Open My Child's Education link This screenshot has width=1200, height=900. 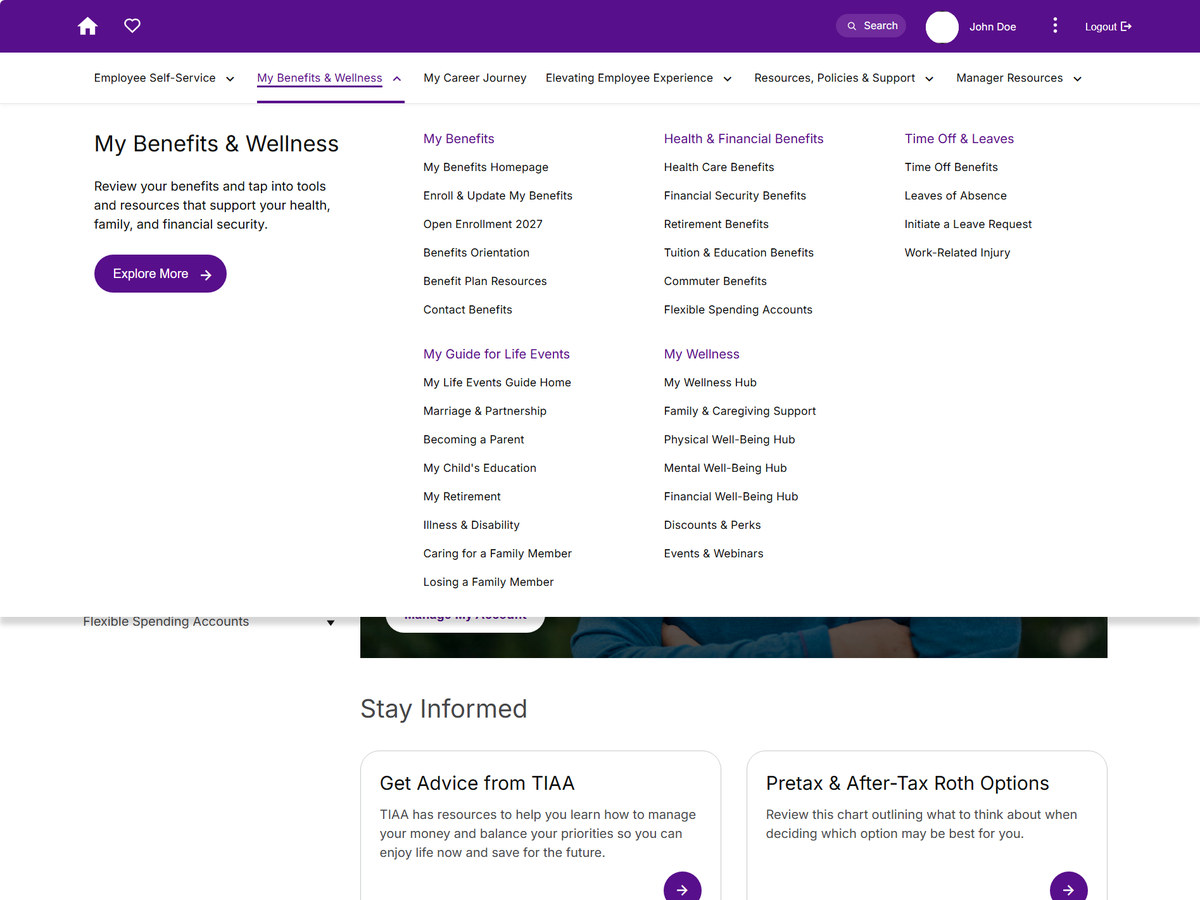click(480, 468)
